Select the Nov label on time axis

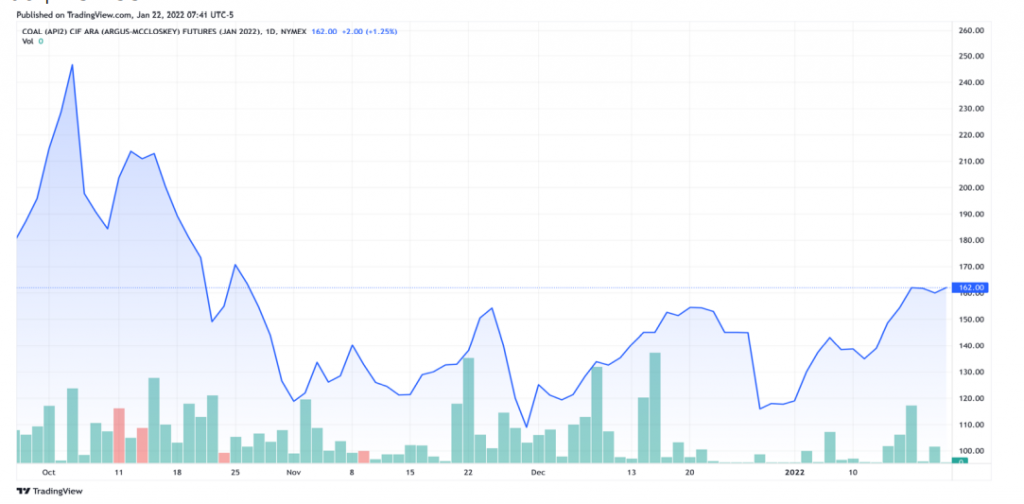[293, 471]
